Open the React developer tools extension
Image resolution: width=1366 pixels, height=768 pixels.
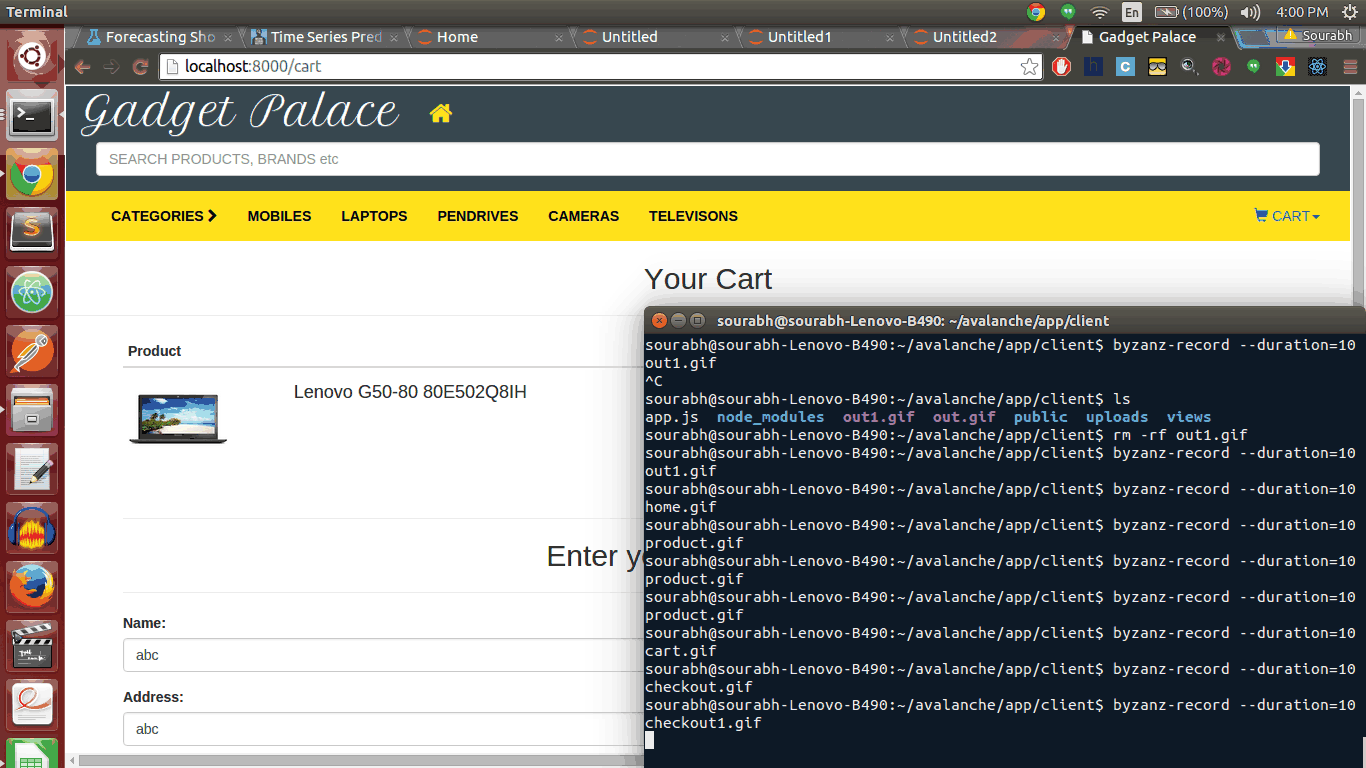[1317, 67]
